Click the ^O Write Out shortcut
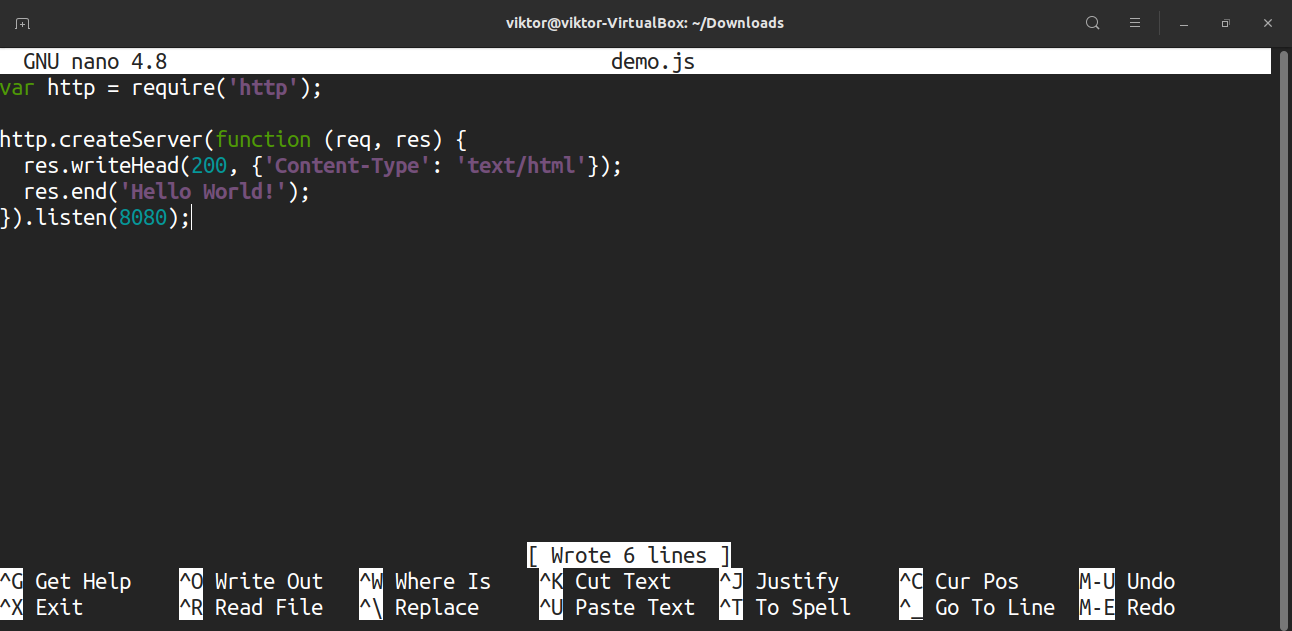Screen dimensions: 1292x631 (x=251, y=582)
